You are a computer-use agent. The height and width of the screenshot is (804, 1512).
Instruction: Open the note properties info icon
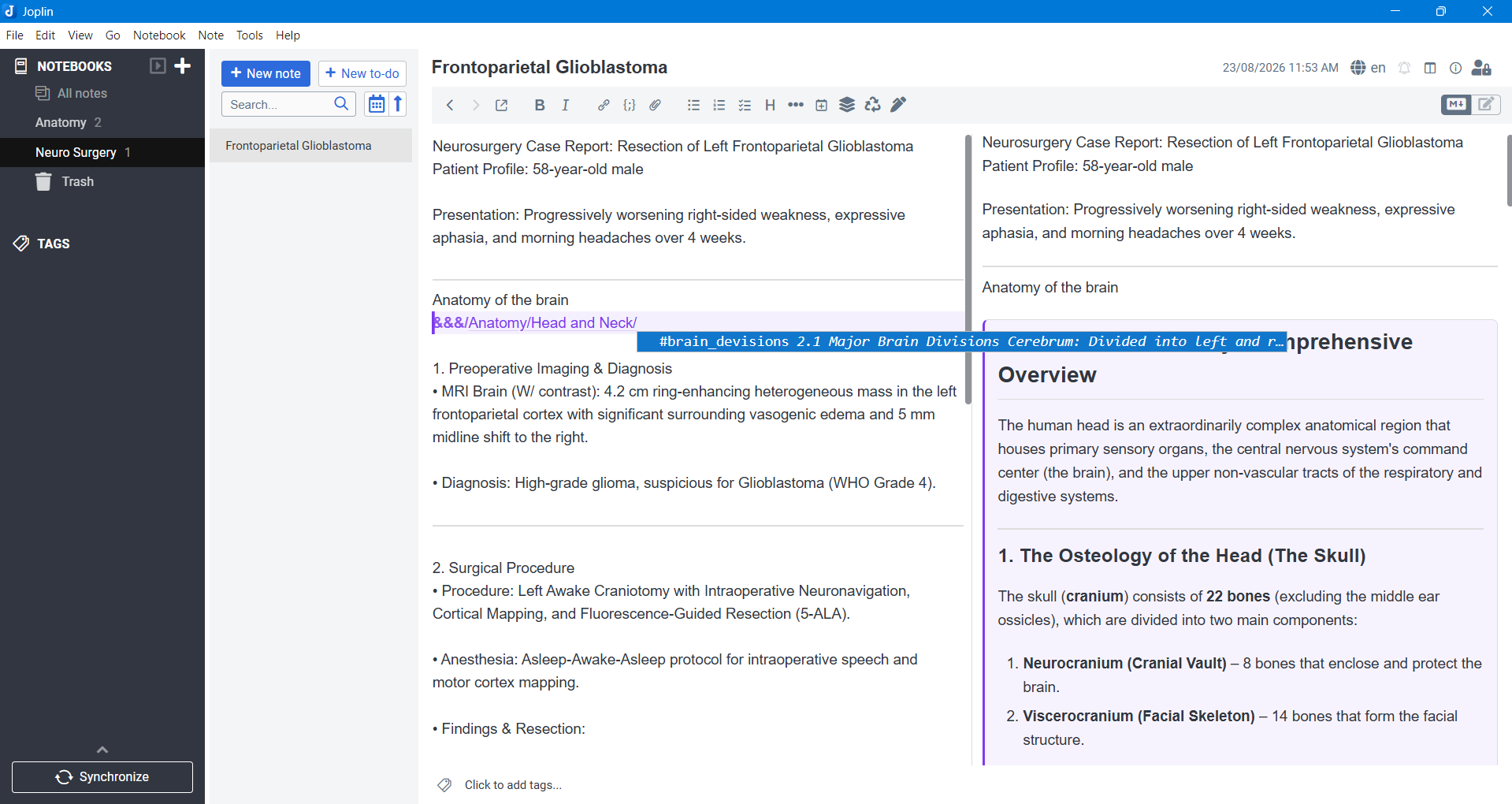pyautogui.click(x=1456, y=68)
